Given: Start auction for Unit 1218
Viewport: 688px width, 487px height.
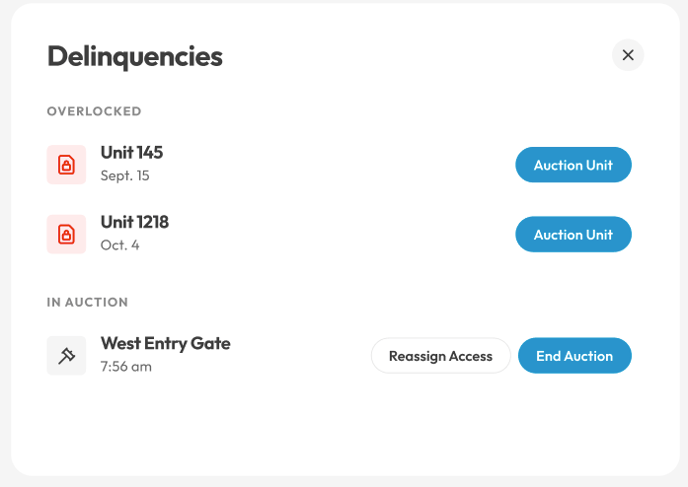Looking at the screenshot, I should coord(573,234).
